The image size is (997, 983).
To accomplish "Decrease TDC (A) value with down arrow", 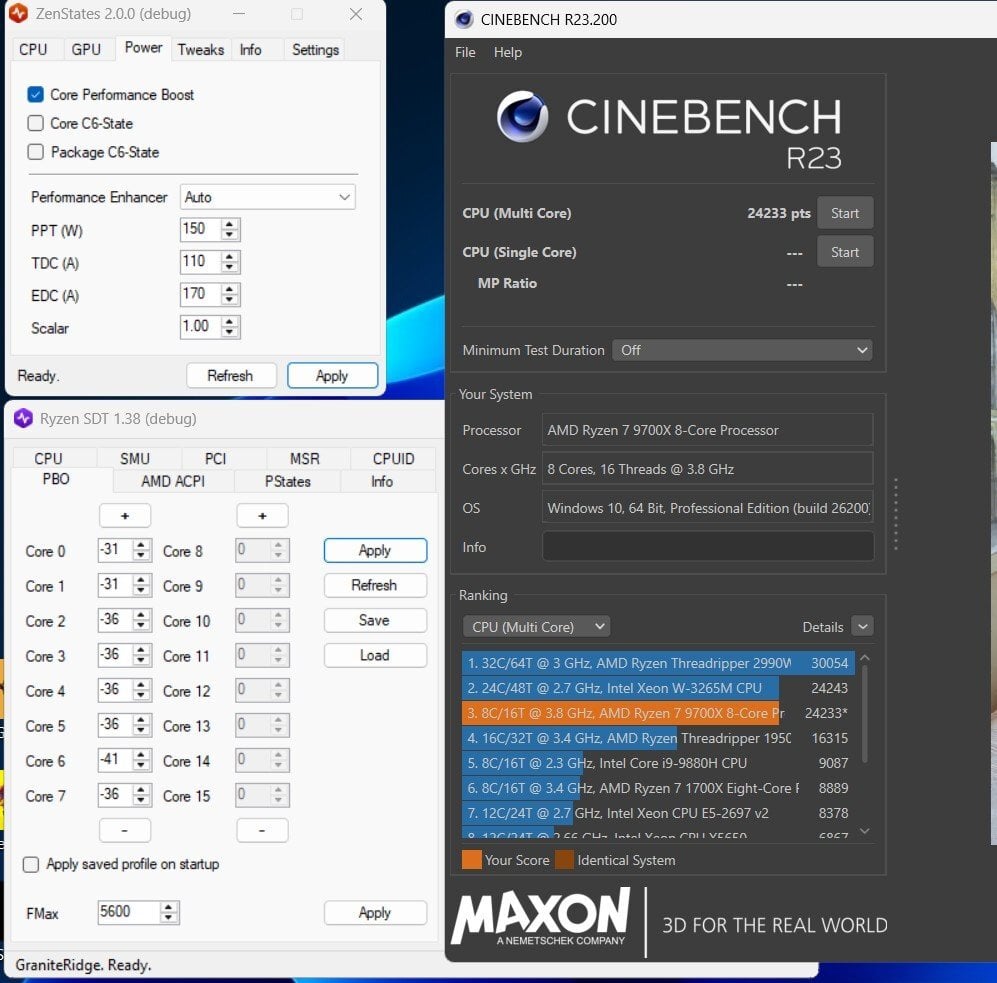I will tap(230, 268).
